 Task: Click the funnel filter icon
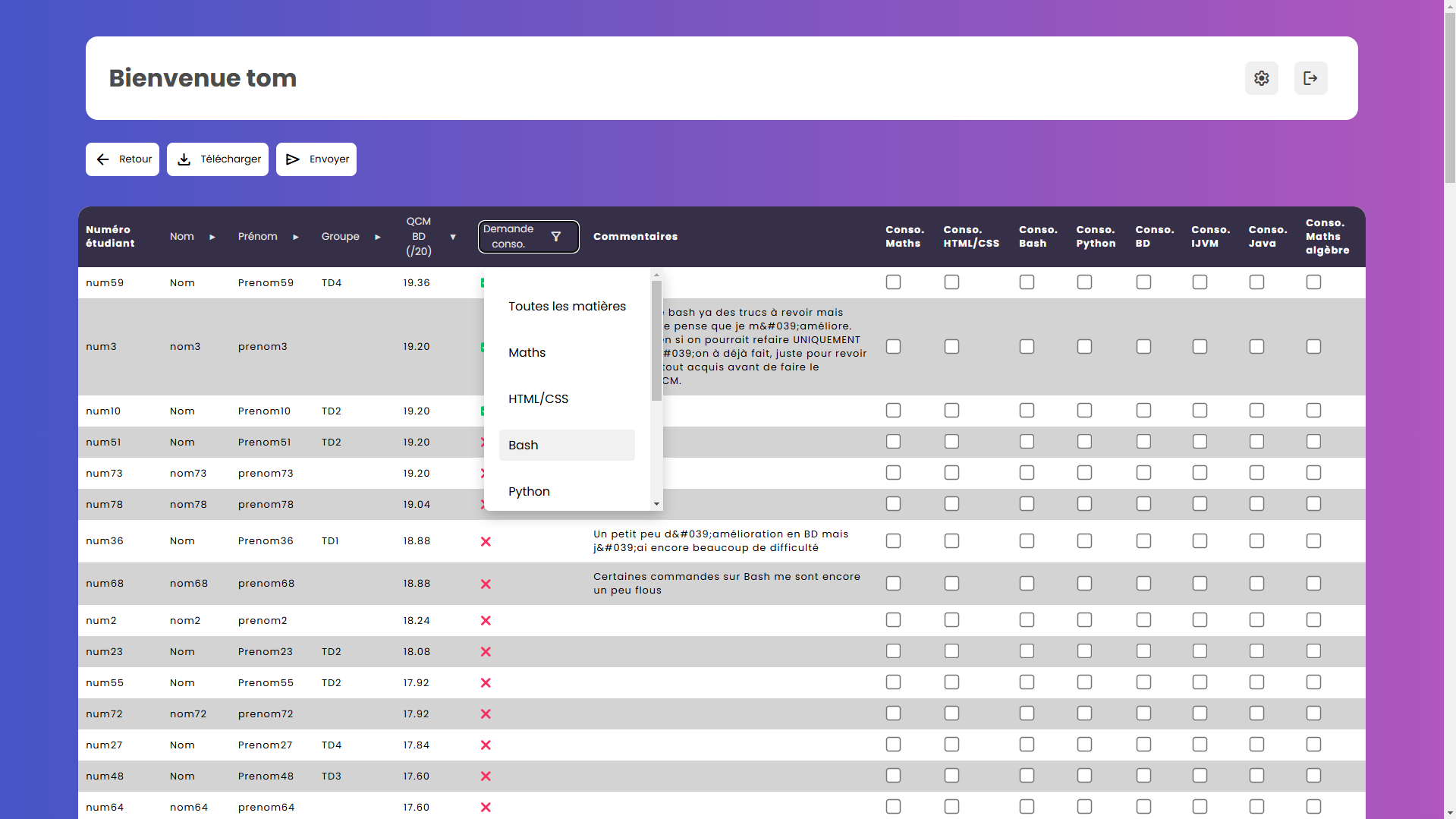click(x=555, y=237)
